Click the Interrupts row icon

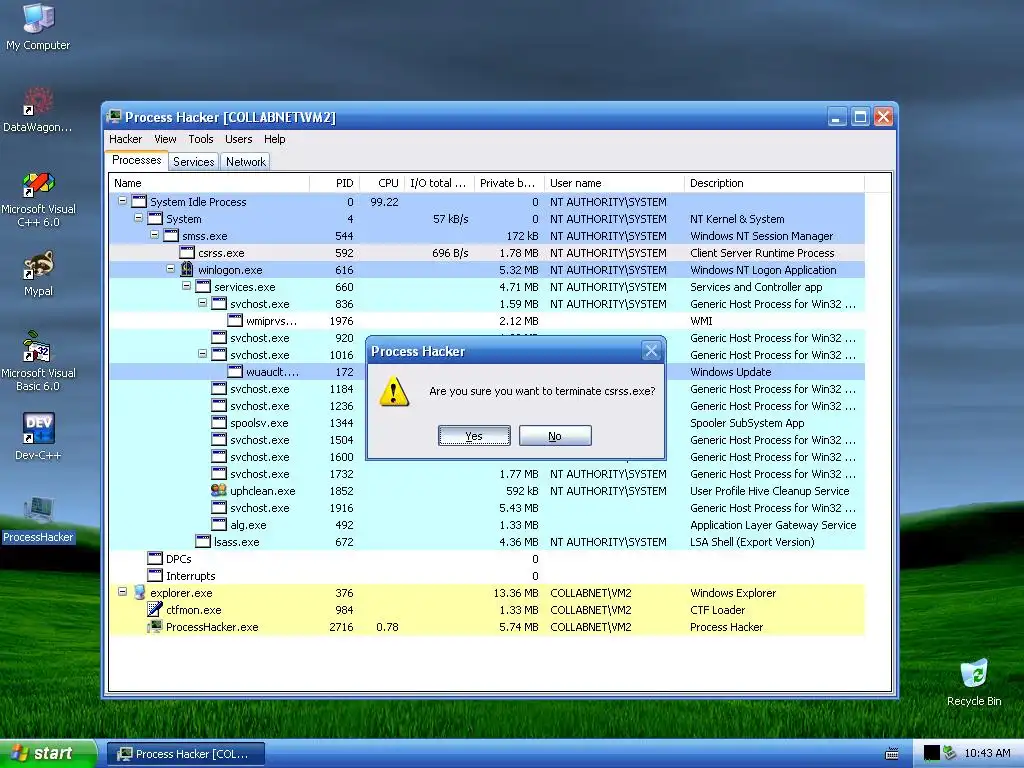(155, 575)
